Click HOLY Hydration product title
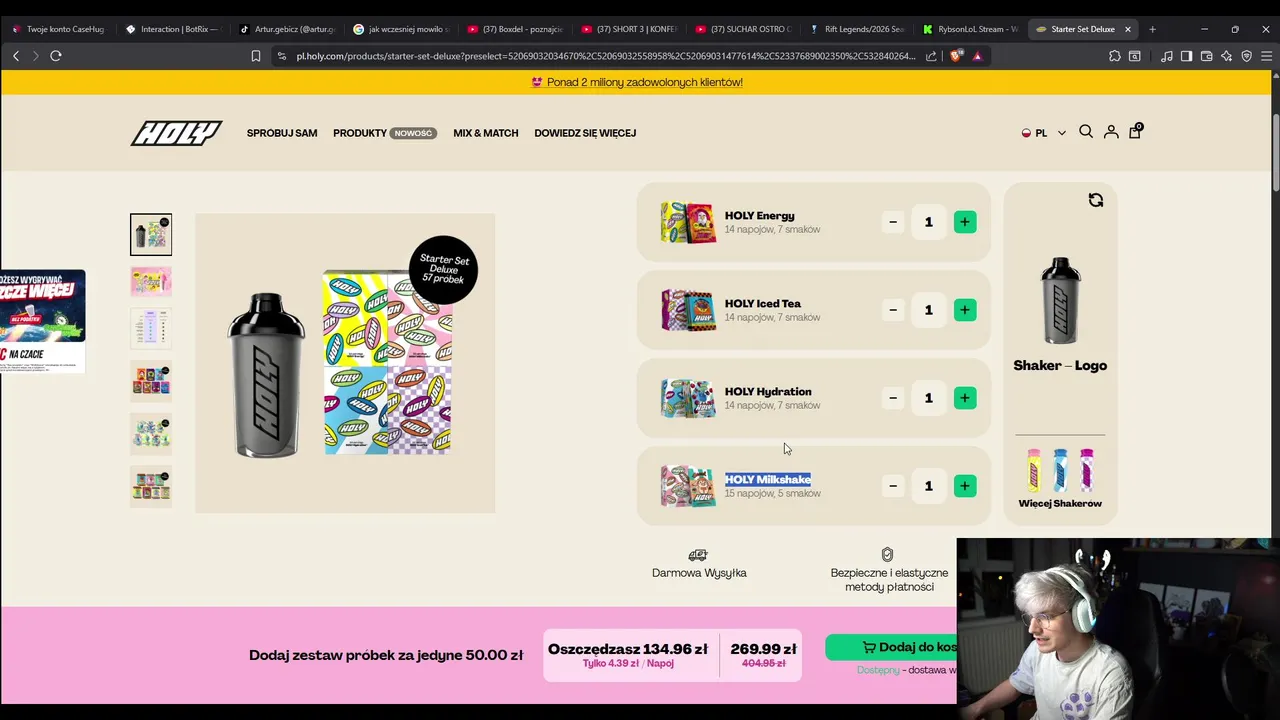Viewport: 1280px width, 720px height. point(768,392)
